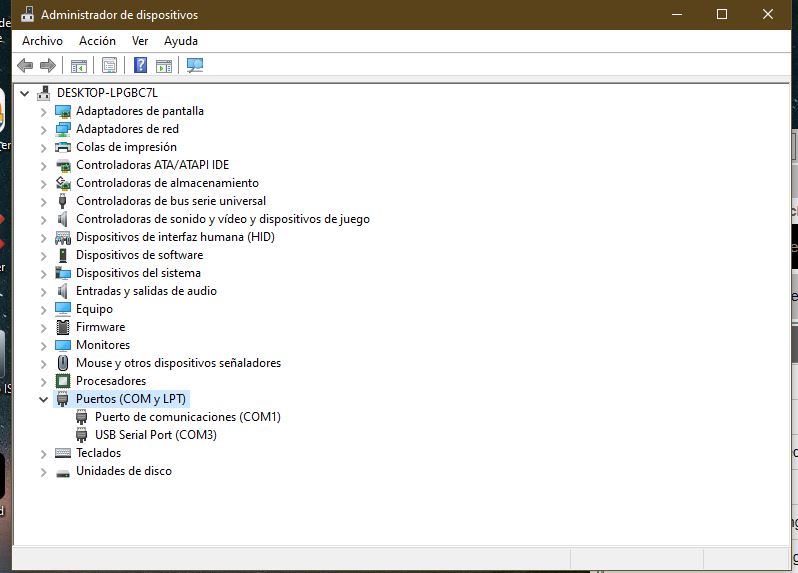
Task: Click the Procesadores chip icon
Action: pos(63,381)
